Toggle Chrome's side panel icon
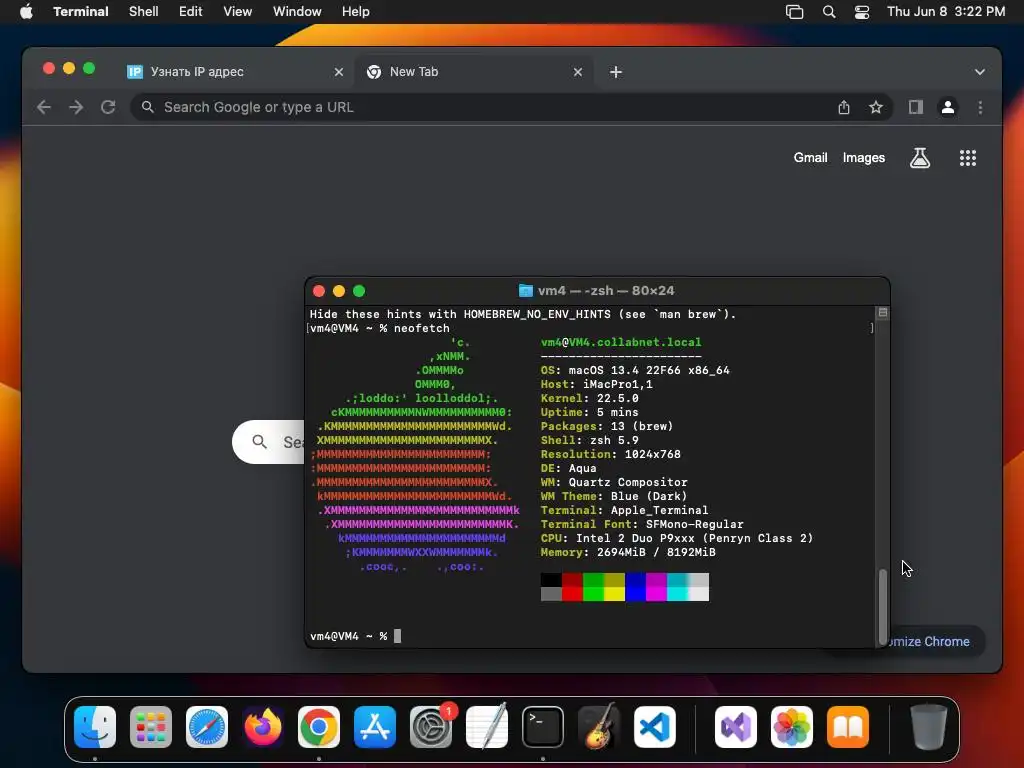 click(916, 107)
